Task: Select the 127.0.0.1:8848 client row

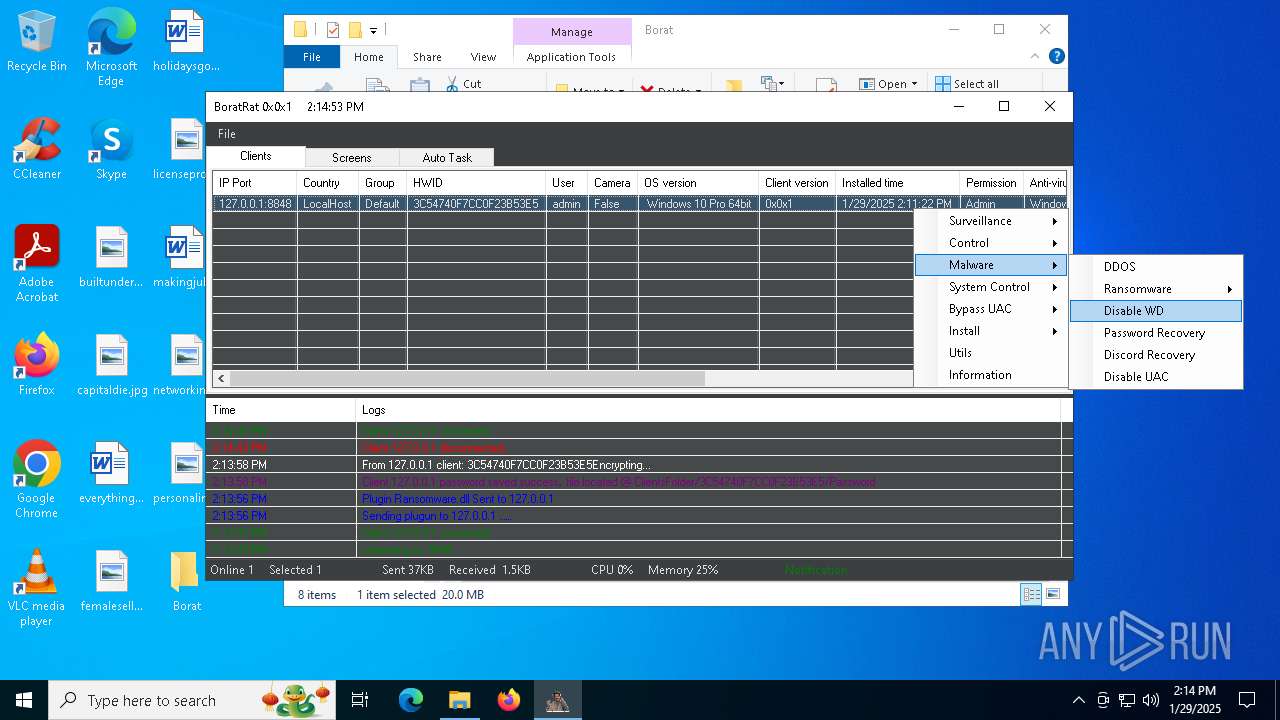Action: point(640,204)
